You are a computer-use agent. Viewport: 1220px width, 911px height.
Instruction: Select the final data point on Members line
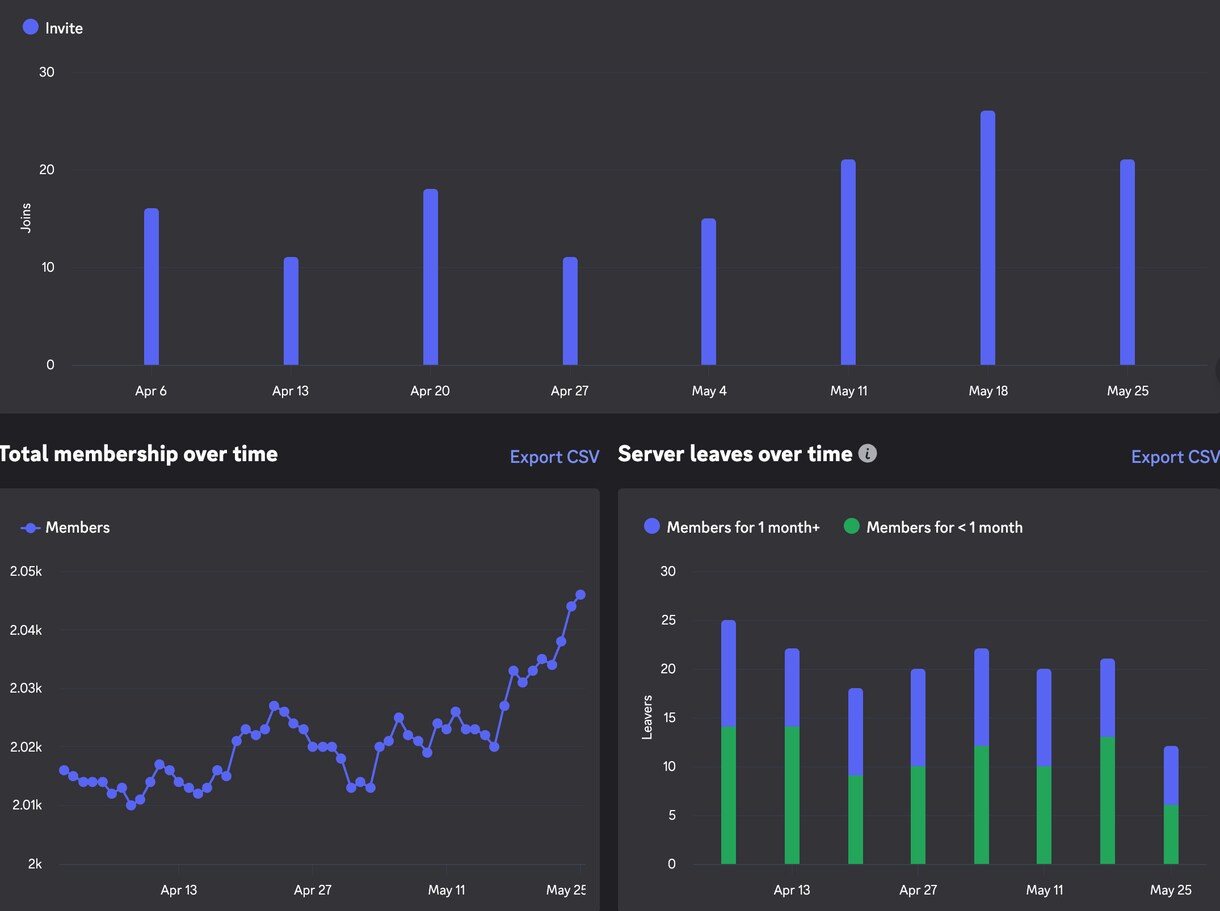pyautogui.click(x=580, y=595)
